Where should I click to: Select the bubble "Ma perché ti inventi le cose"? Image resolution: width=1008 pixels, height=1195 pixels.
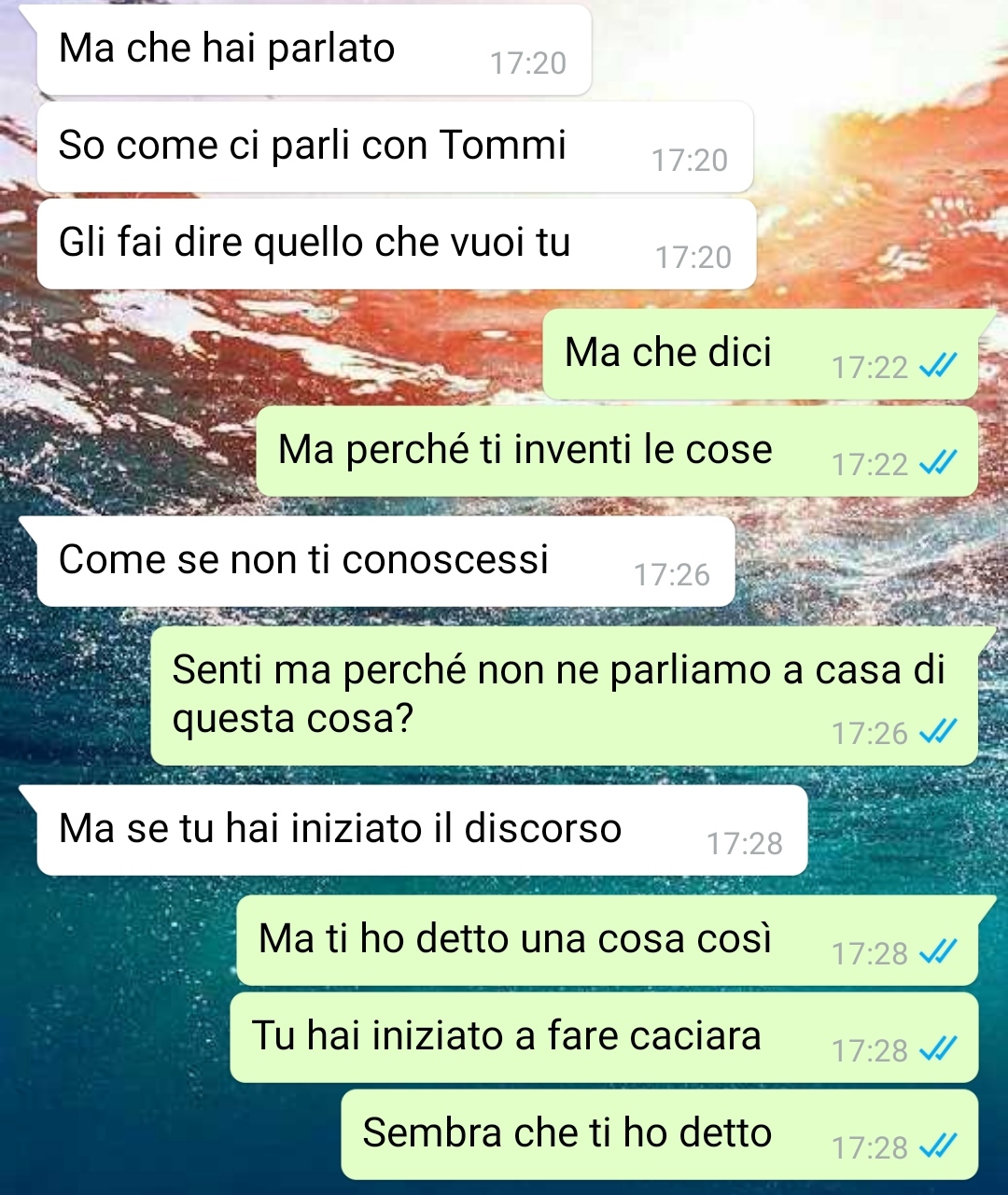(617, 451)
